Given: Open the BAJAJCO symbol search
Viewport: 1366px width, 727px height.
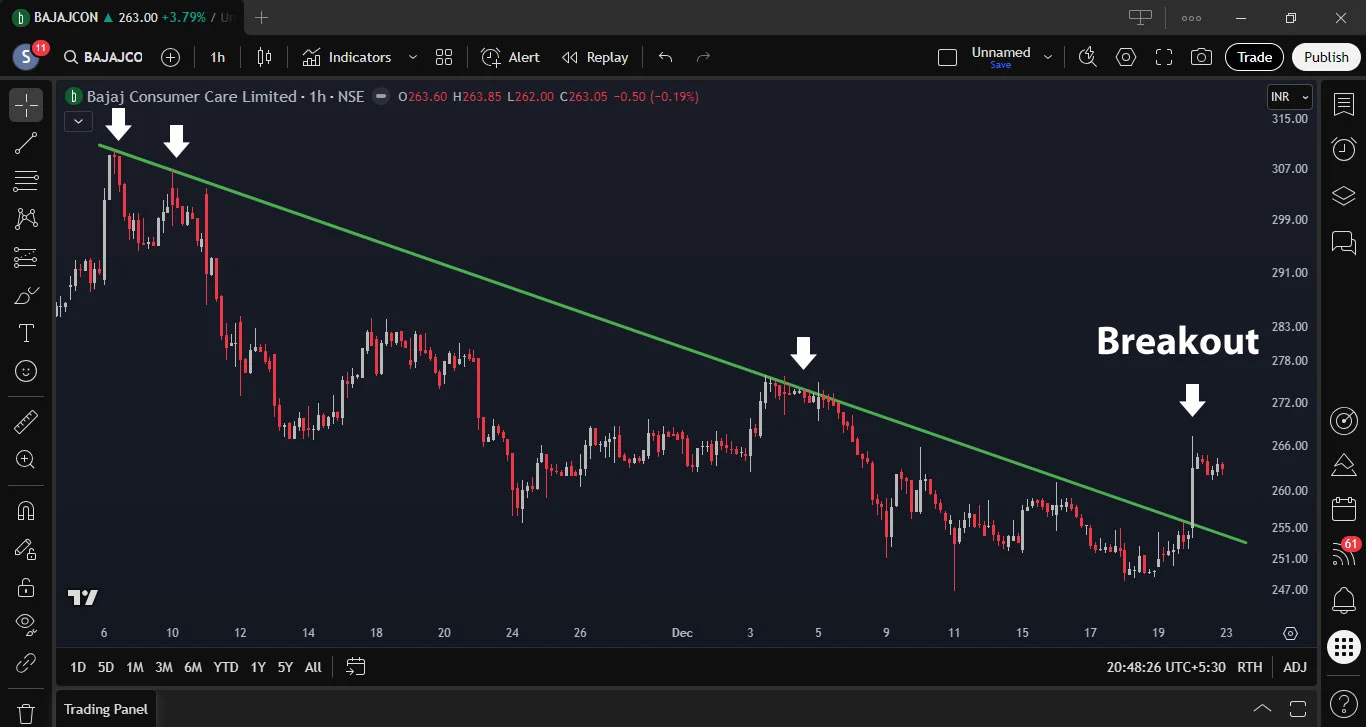Looking at the screenshot, I should (103, 57).
